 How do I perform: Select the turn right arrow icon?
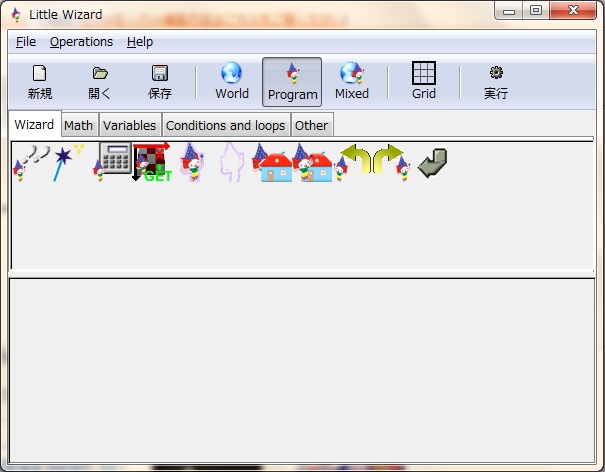click(391, 162)
